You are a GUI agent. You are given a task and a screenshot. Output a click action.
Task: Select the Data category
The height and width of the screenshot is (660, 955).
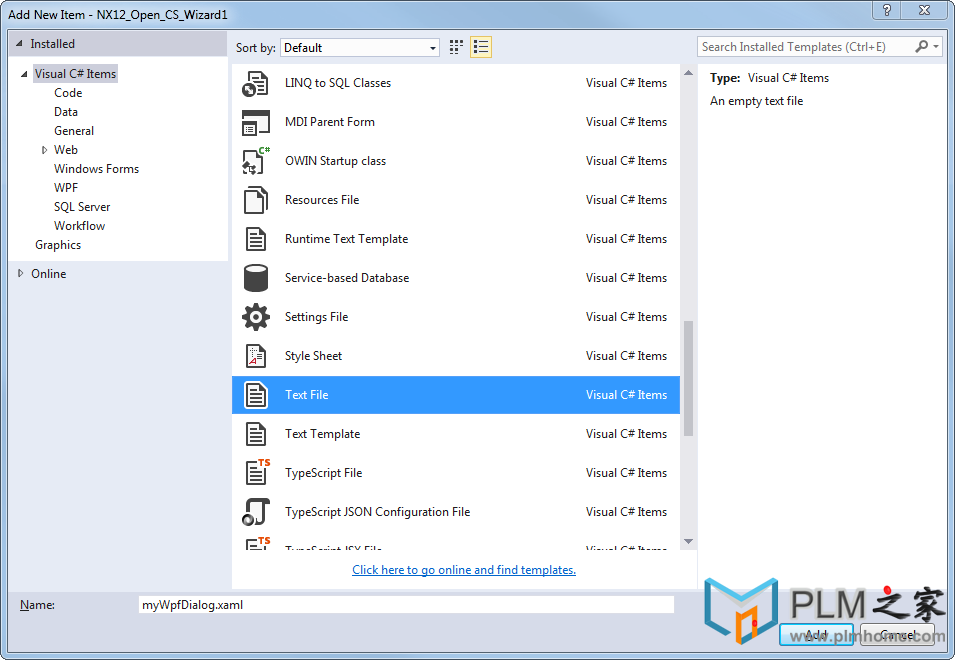[x=66, y=111]
